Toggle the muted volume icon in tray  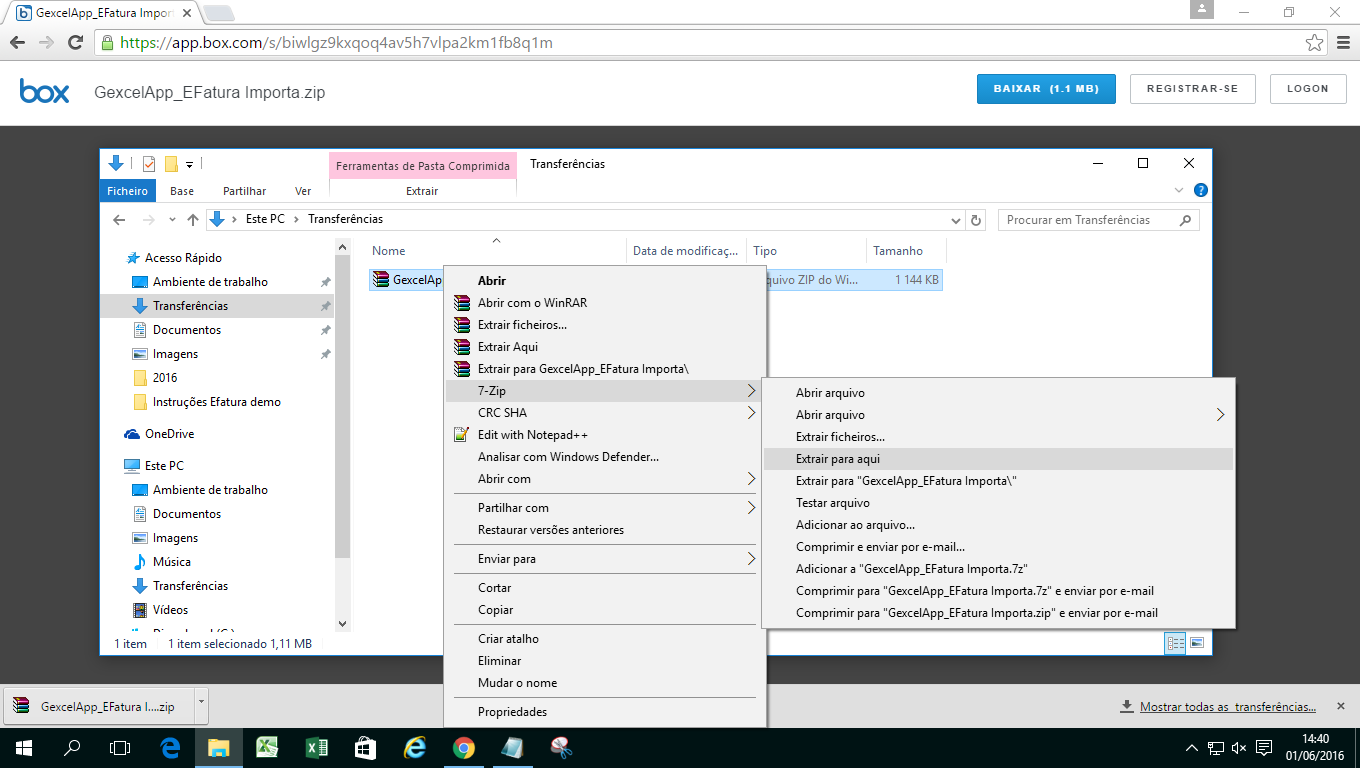(1239, 748)
